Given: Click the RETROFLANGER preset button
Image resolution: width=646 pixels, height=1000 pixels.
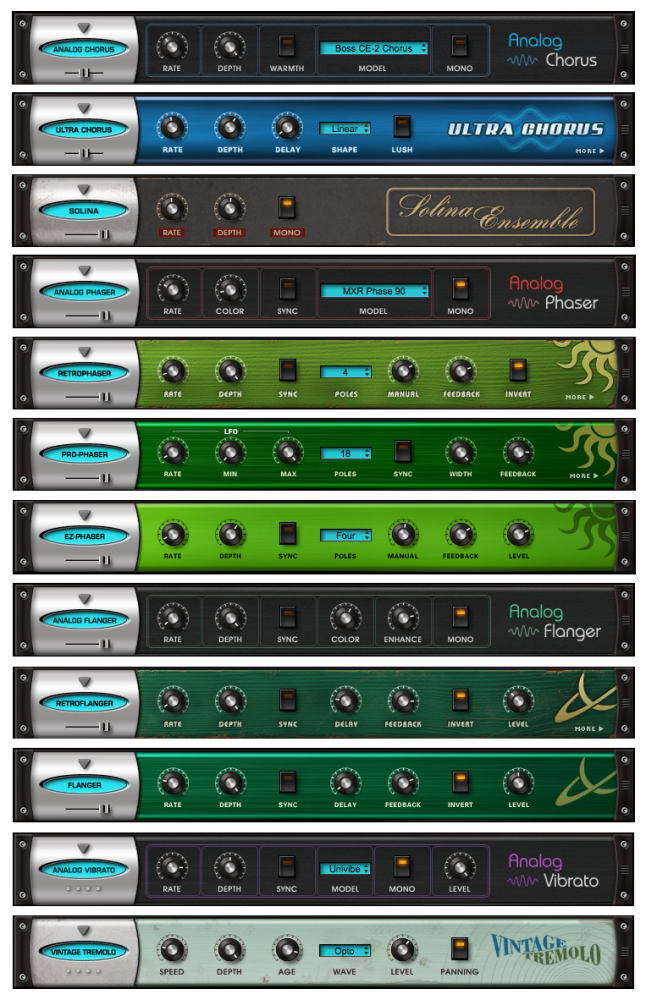Looking at the screenshot, I should click(84, 703).
